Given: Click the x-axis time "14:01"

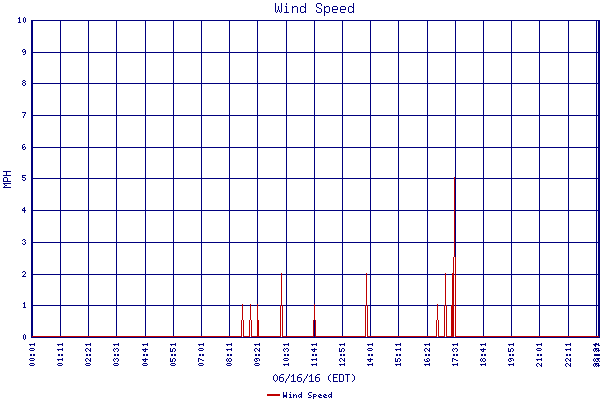Looking at the screenshot, I should point(370,354).
